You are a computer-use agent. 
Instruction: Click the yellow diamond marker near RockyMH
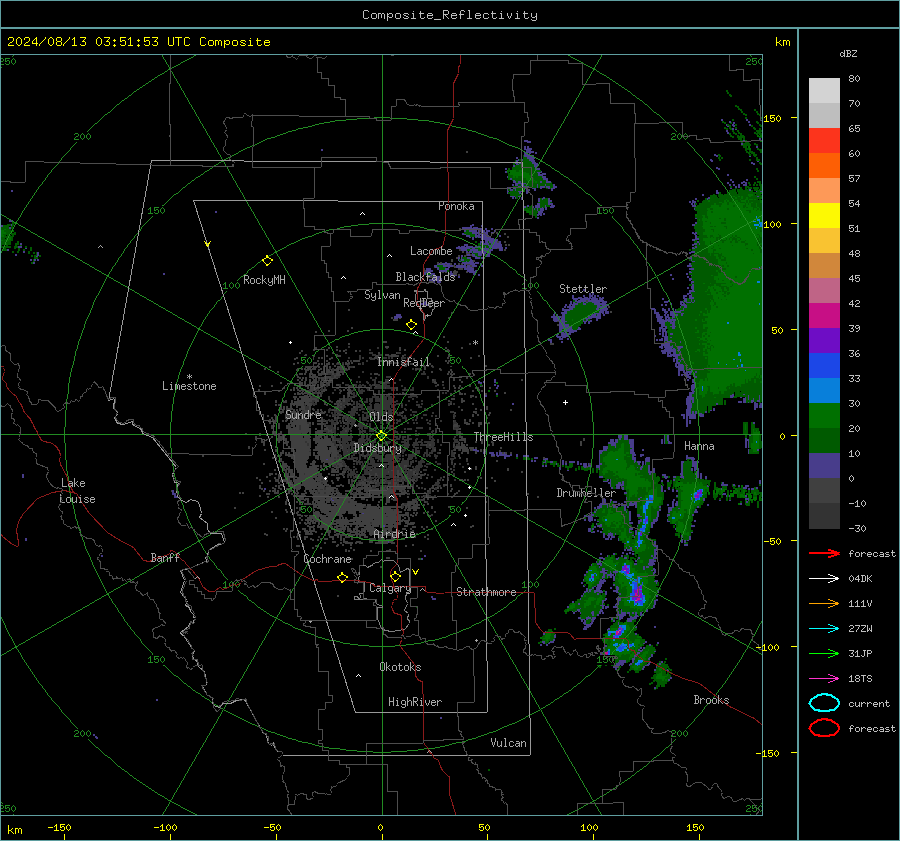coord(267,261)
